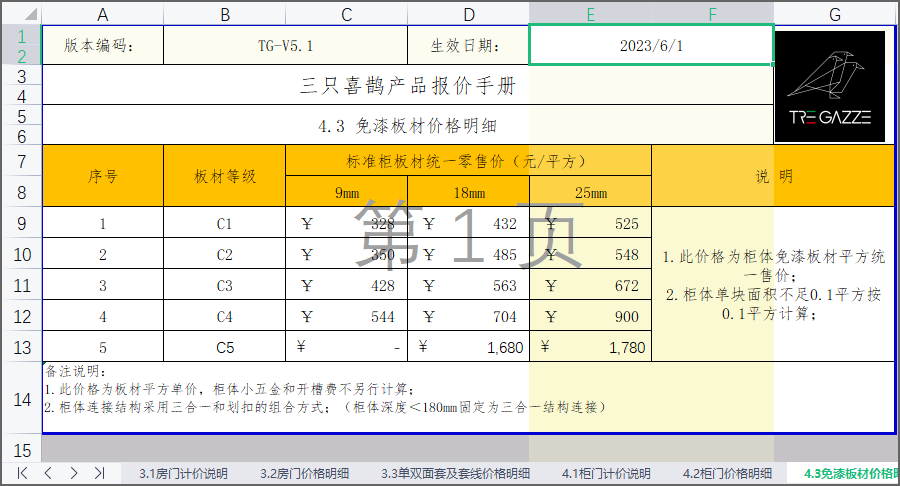Select row 14 header
Image resolution: width=900 pixels, height=486 pixels.
click(21, 399)
